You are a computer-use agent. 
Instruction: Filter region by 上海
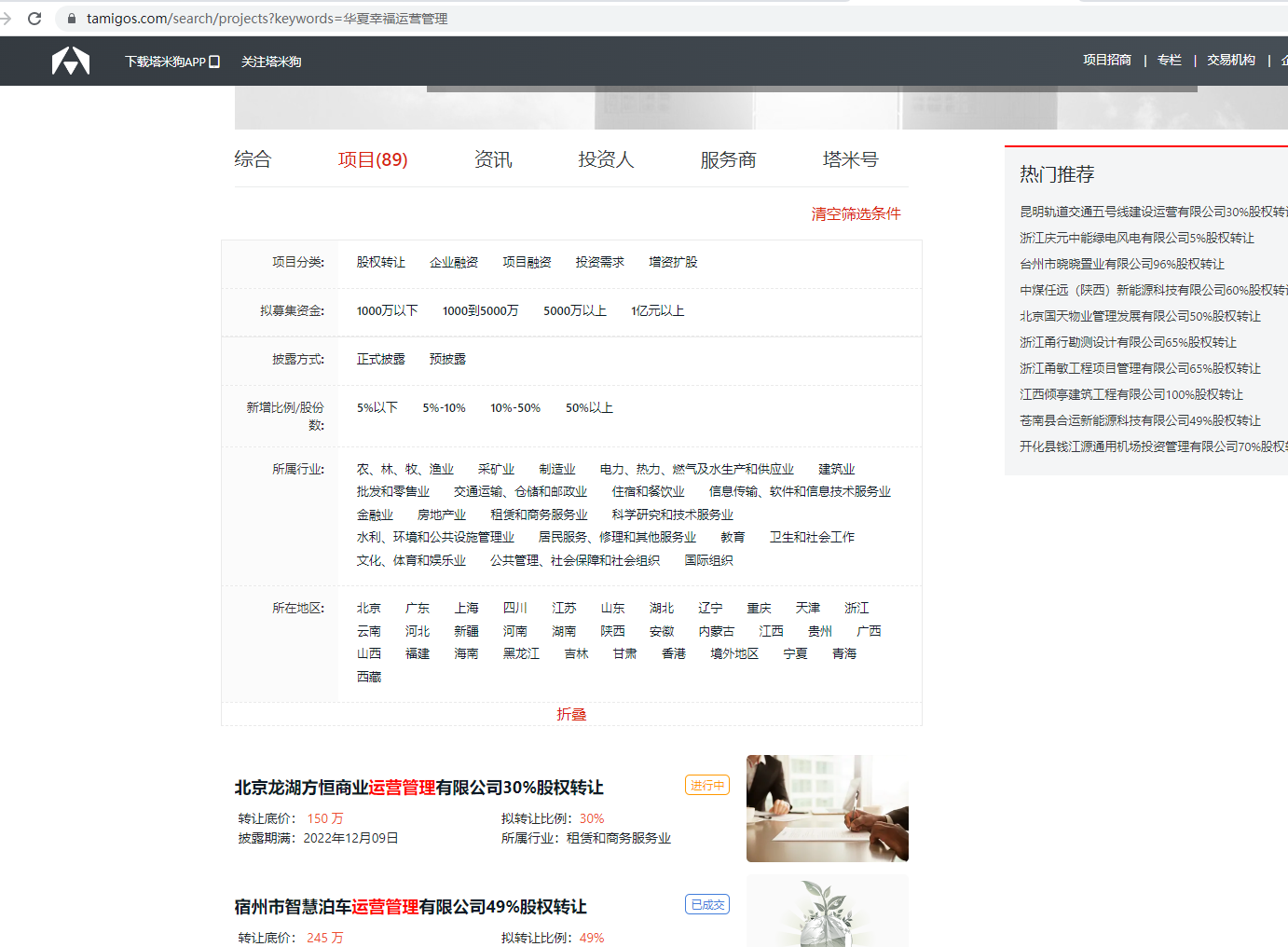[x=467, y=608]
